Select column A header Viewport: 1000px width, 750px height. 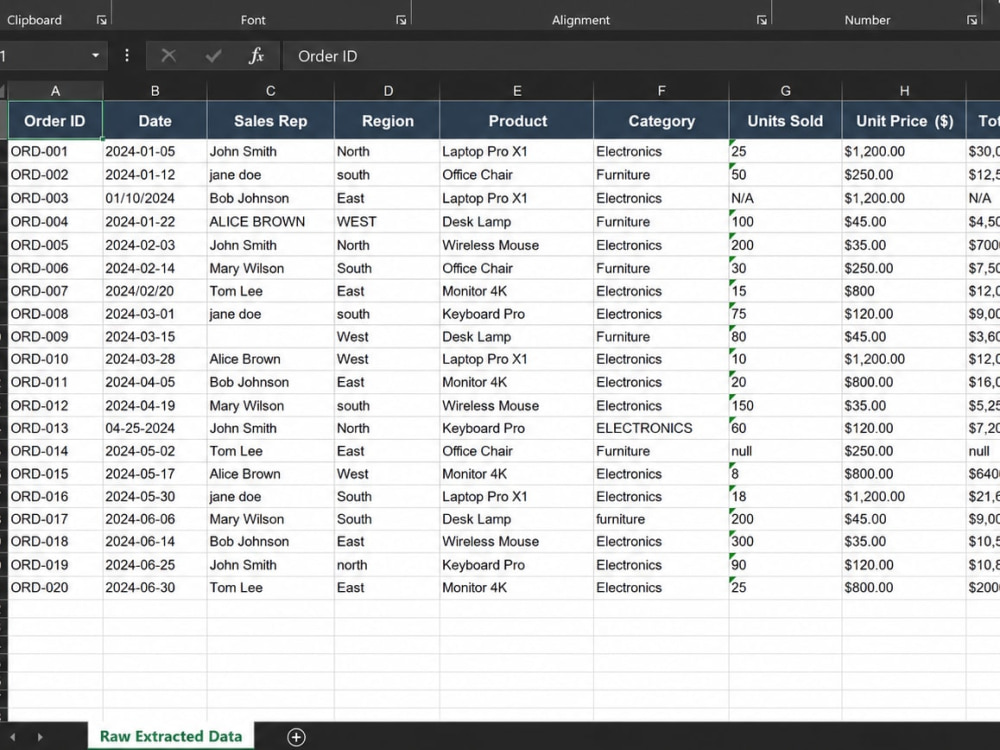(x=55, y=91)
